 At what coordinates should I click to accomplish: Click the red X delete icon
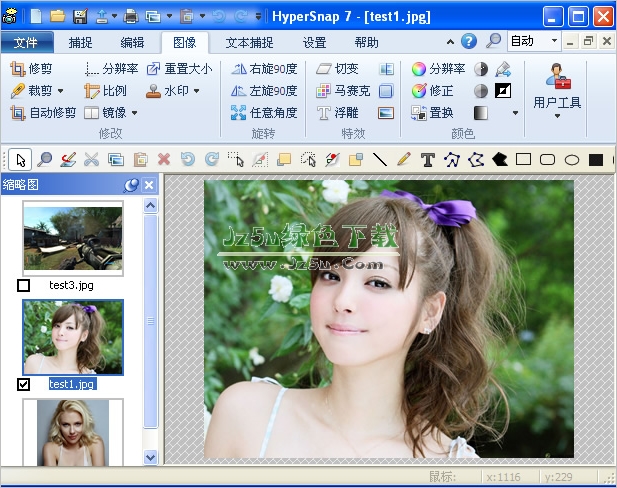coord(164,159)
